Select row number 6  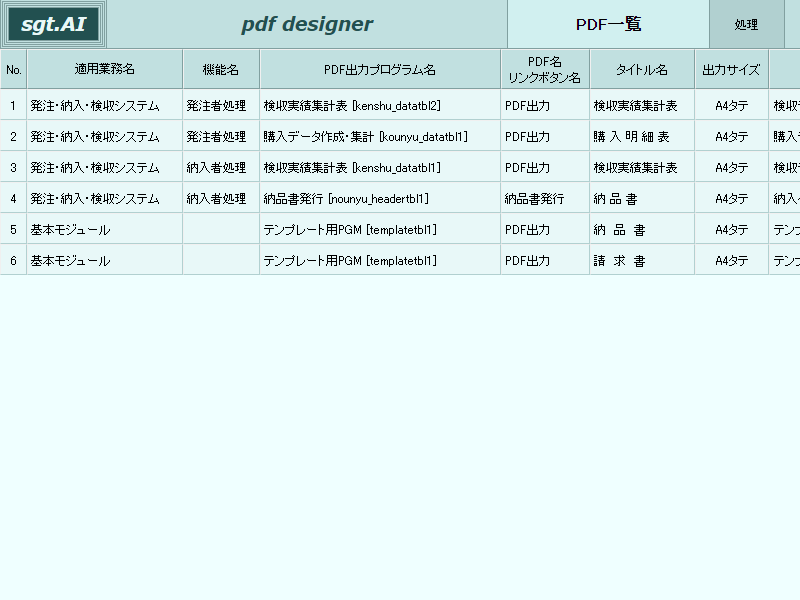click(x=13, y=261)
